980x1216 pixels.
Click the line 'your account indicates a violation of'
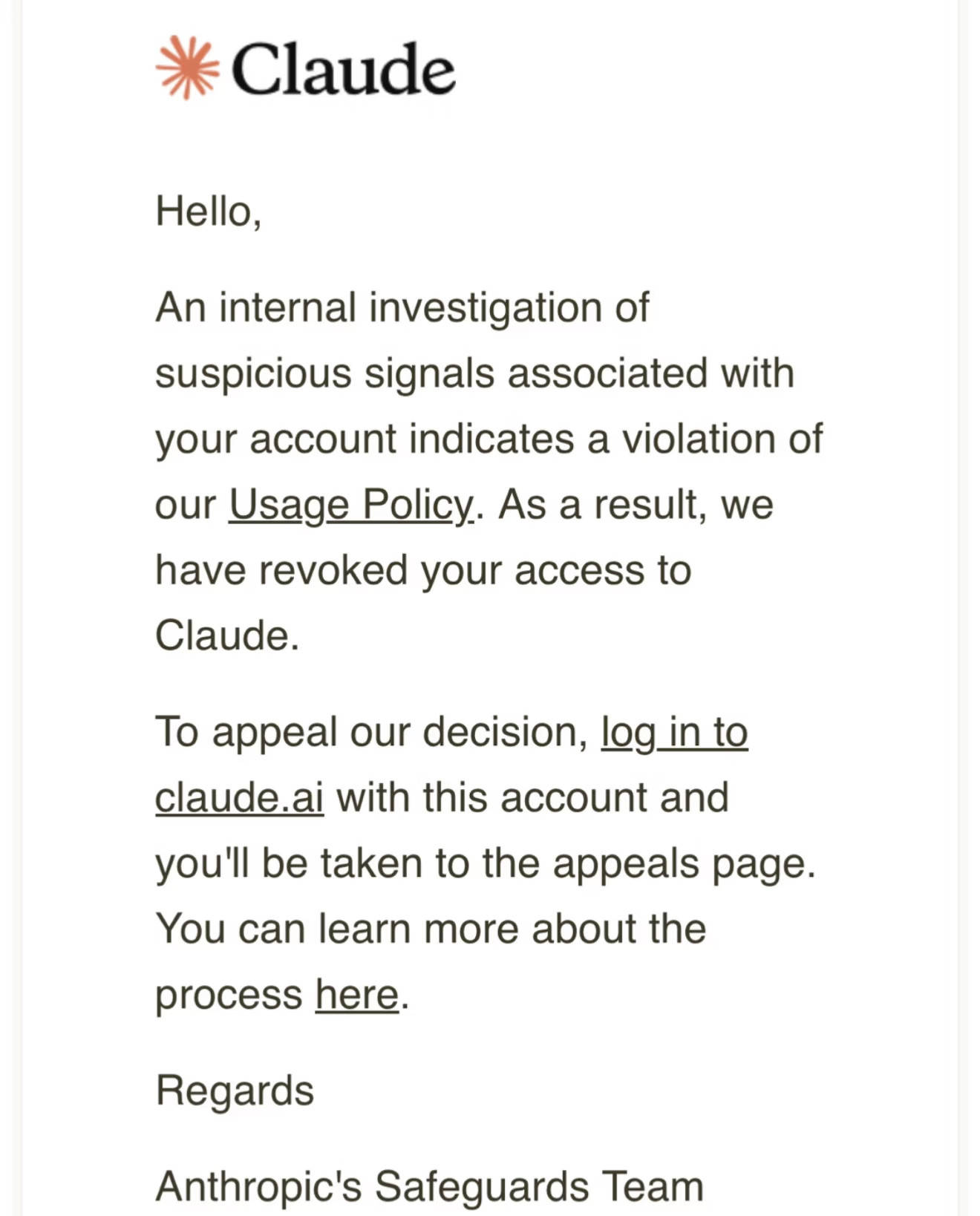(489, 439)
